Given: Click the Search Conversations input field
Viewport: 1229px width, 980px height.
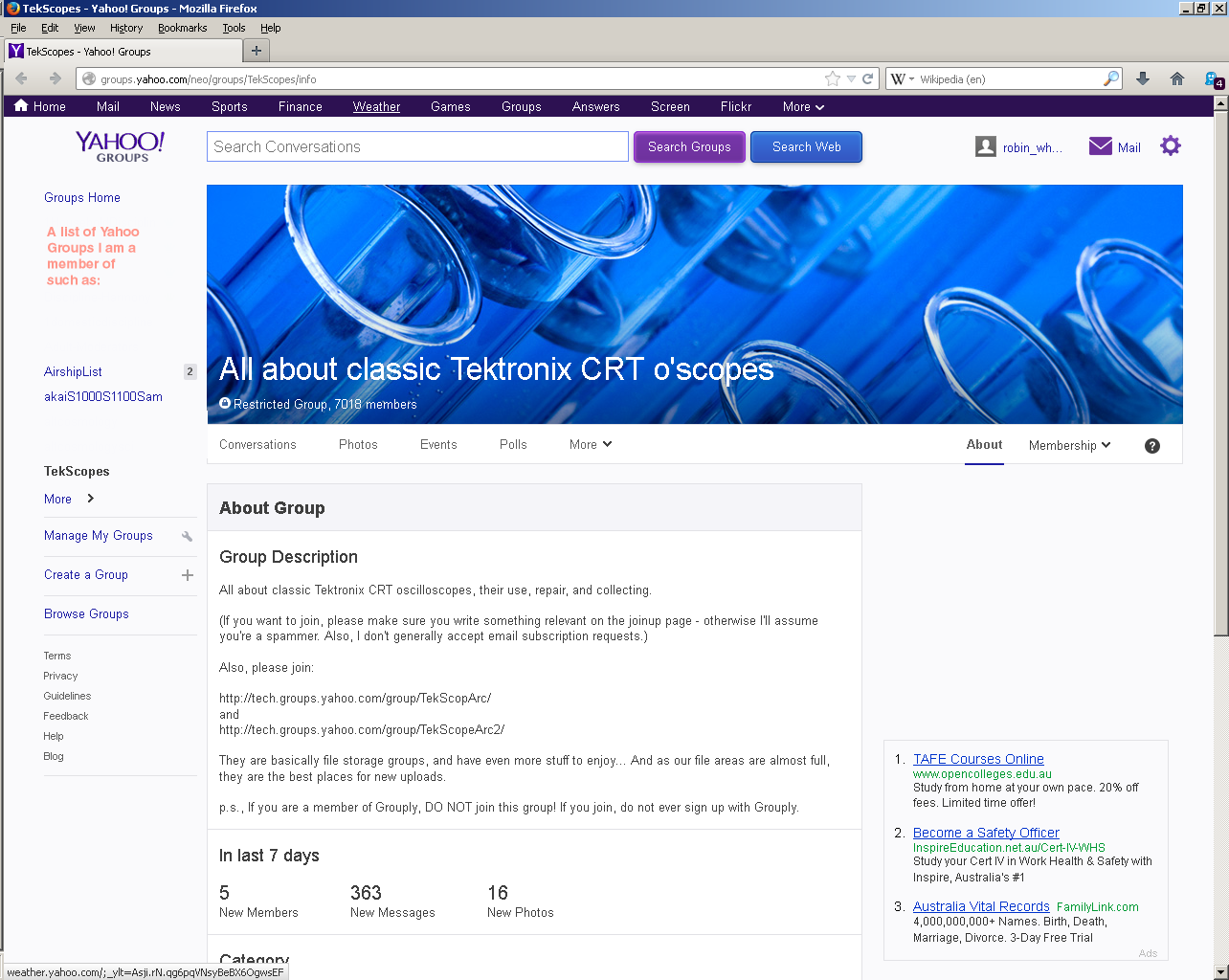Looking at the screenshot, I should point(417,146).
